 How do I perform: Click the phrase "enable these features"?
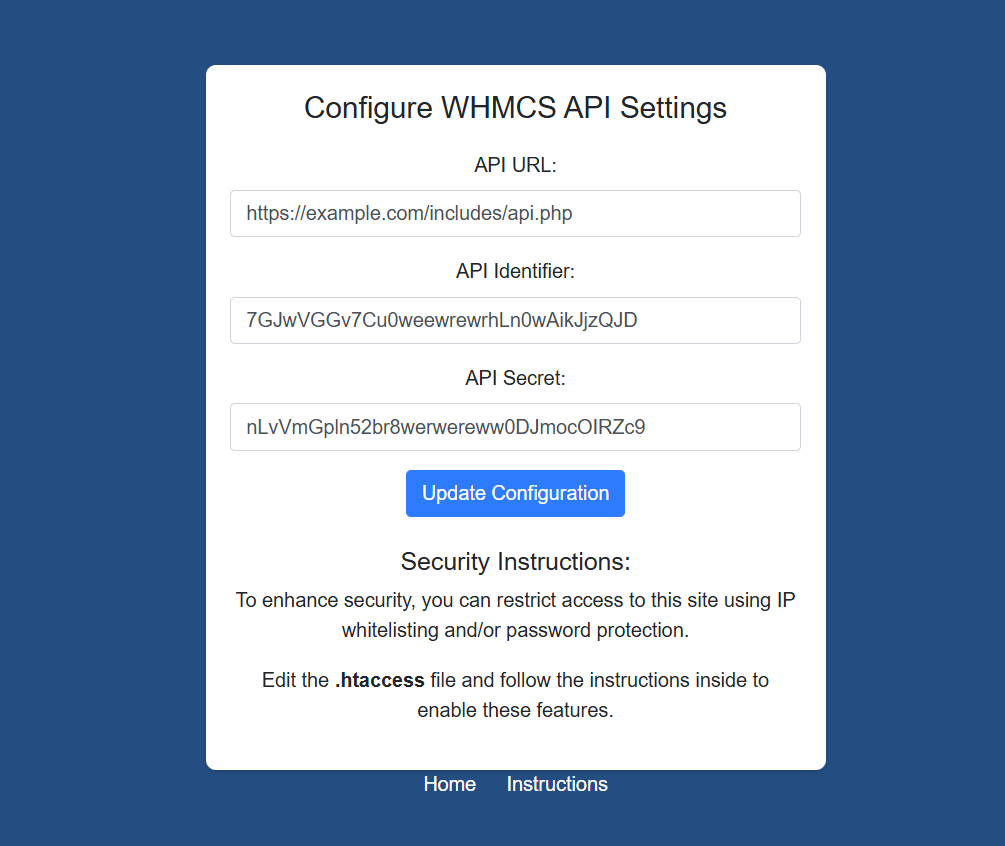tap(515, 711)
